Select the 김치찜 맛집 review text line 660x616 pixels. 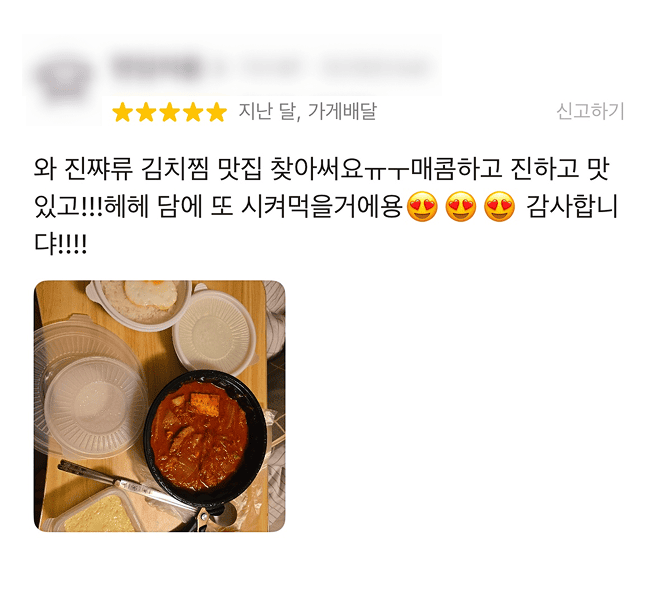322,168
